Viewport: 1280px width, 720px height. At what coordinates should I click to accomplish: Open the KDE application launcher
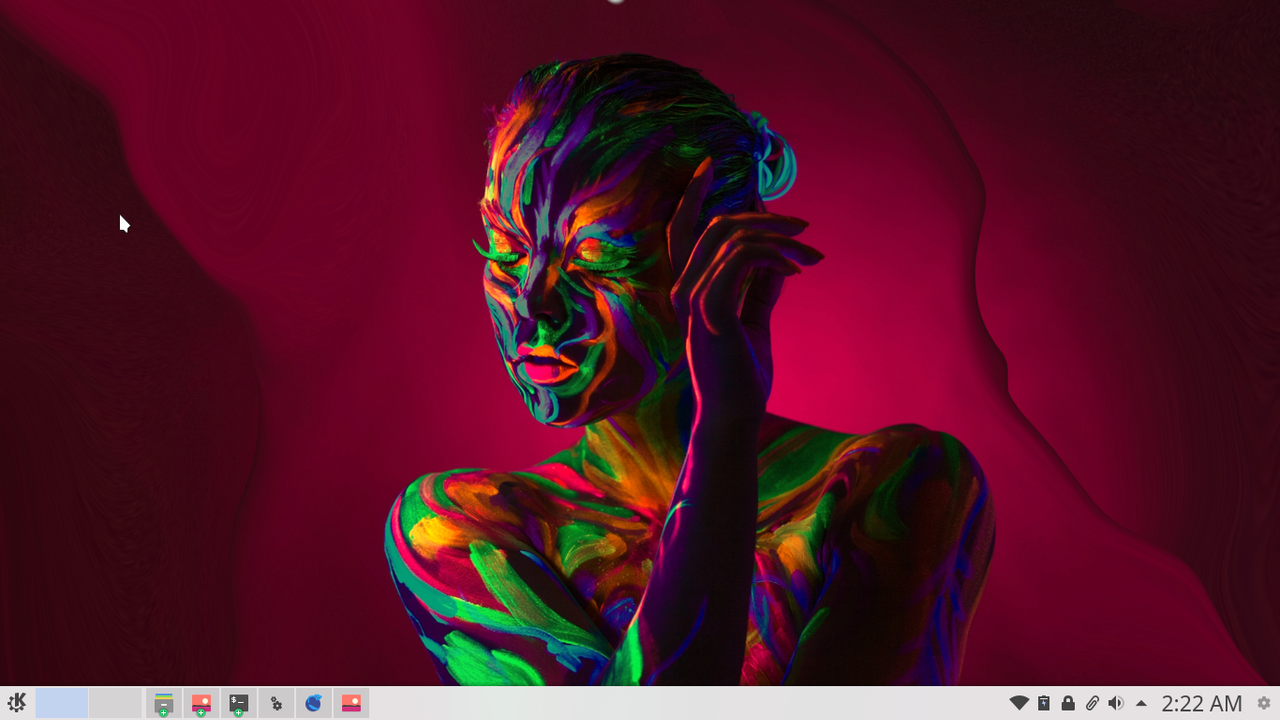tap(16, 703)
